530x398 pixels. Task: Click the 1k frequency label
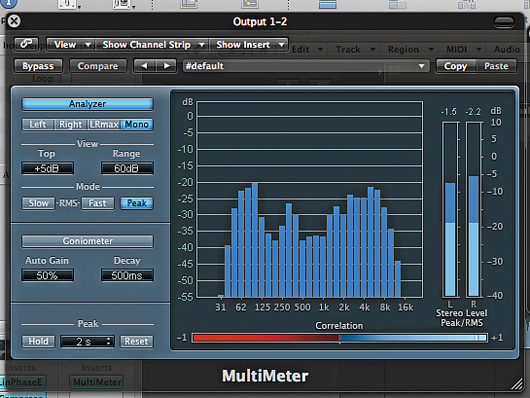(324, 307)
